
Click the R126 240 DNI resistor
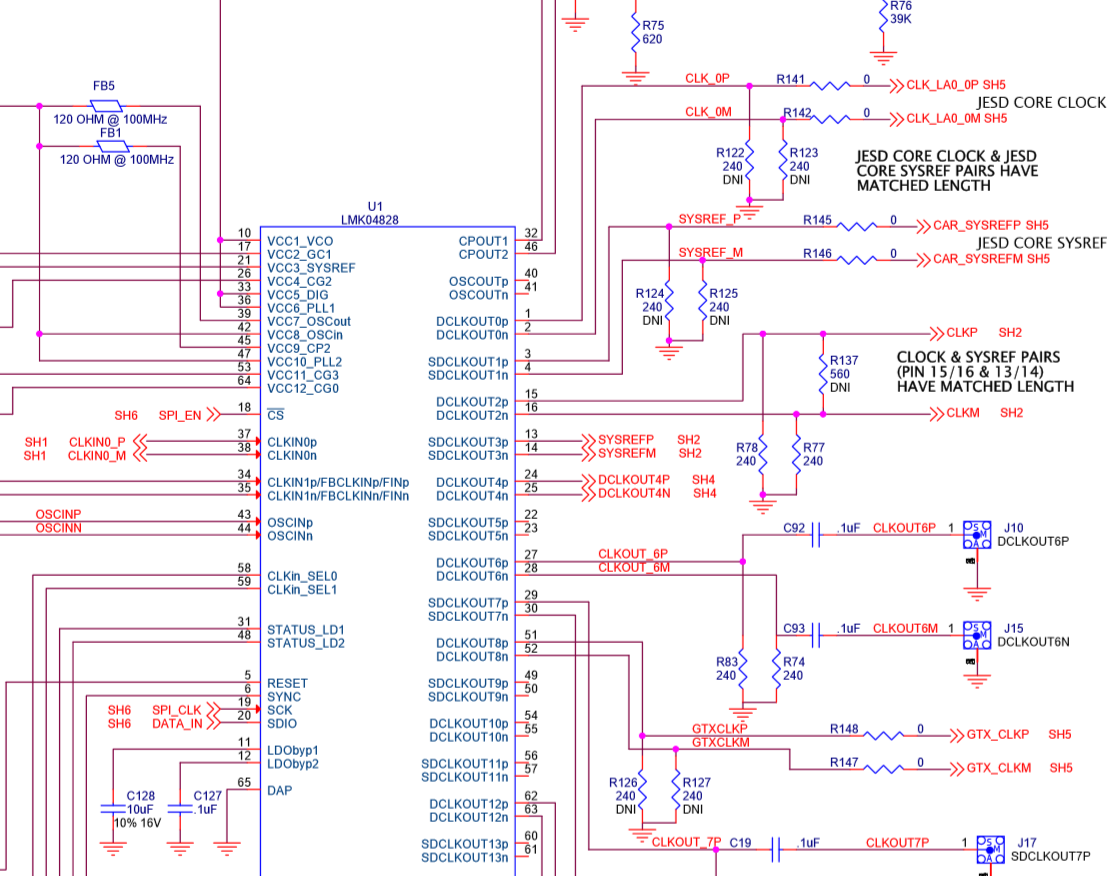[641, 788]
